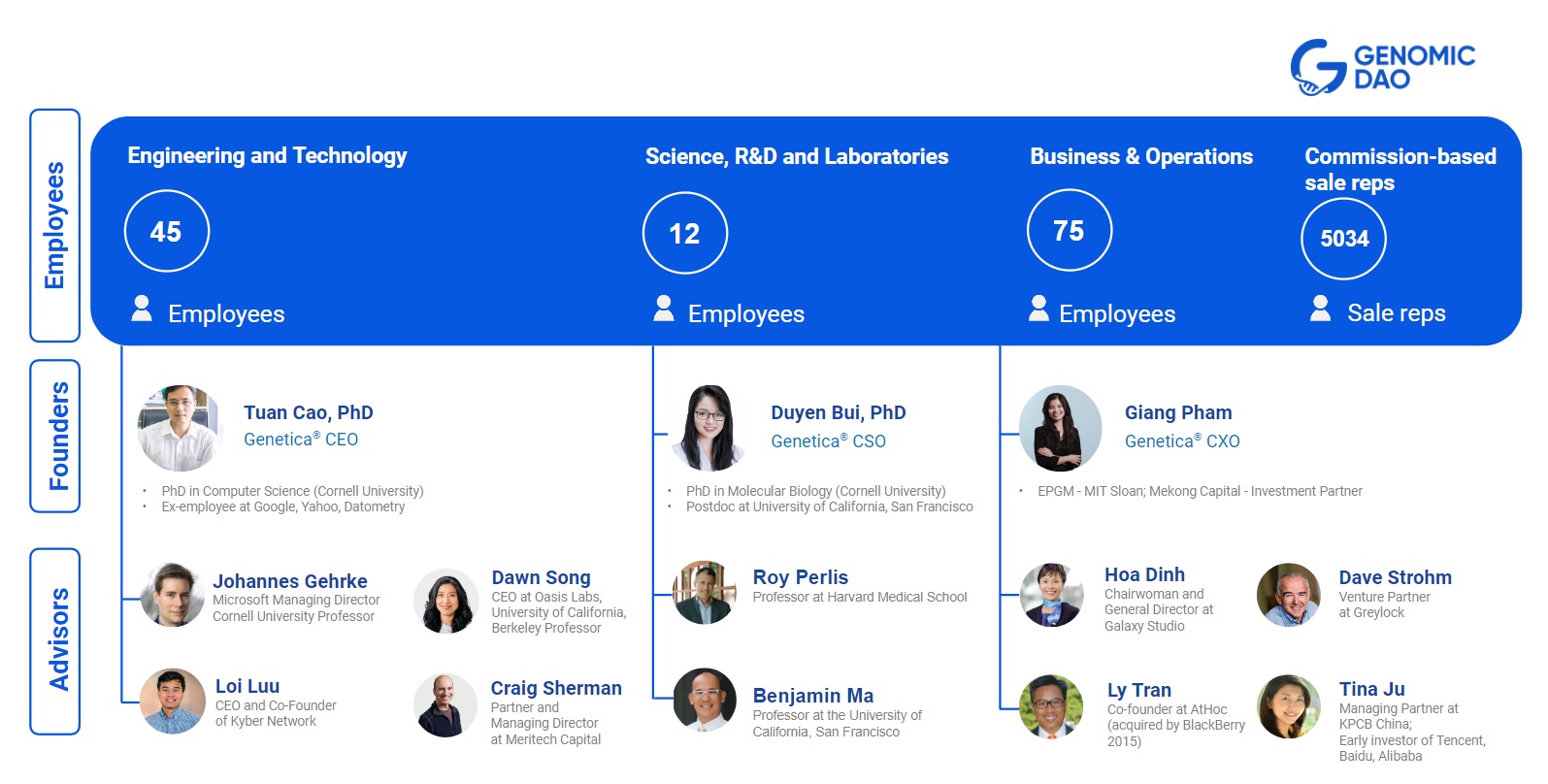Screen dimensions: 1548x784
Task: Click person icon beside Sale reps label
Action: point(1320,309)
